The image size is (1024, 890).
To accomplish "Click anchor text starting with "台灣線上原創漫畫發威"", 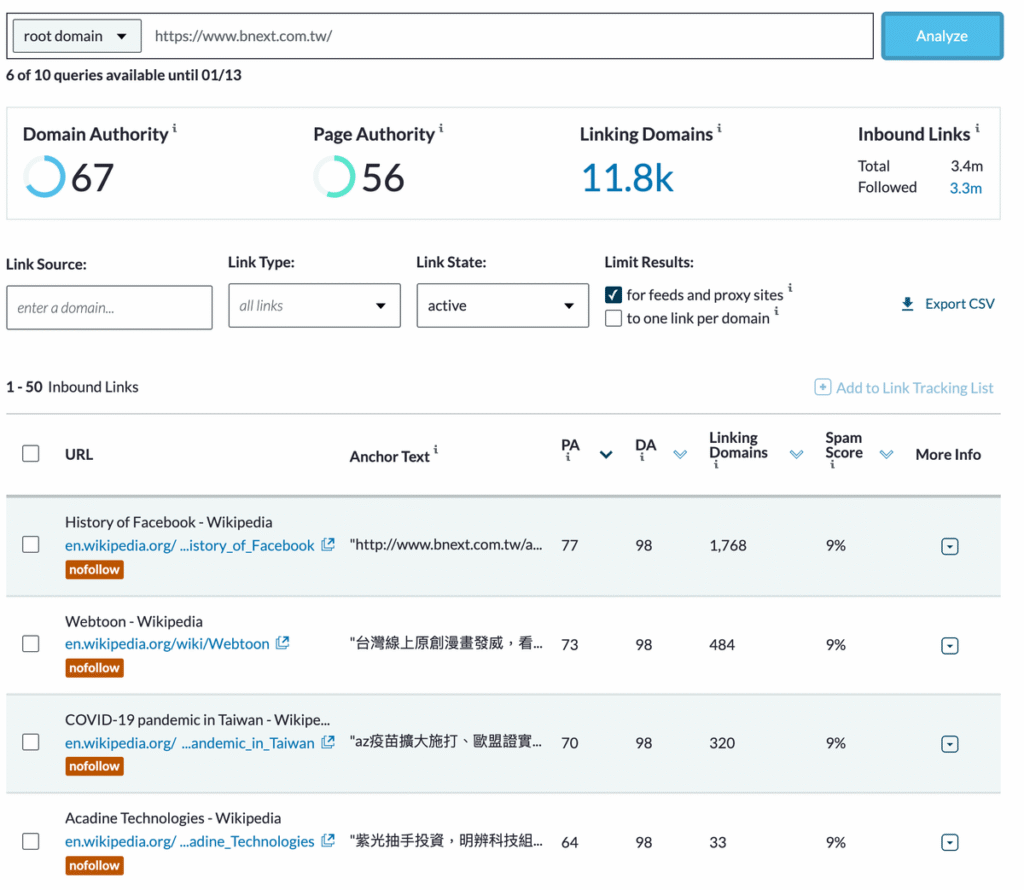I will tap(446, 643).
